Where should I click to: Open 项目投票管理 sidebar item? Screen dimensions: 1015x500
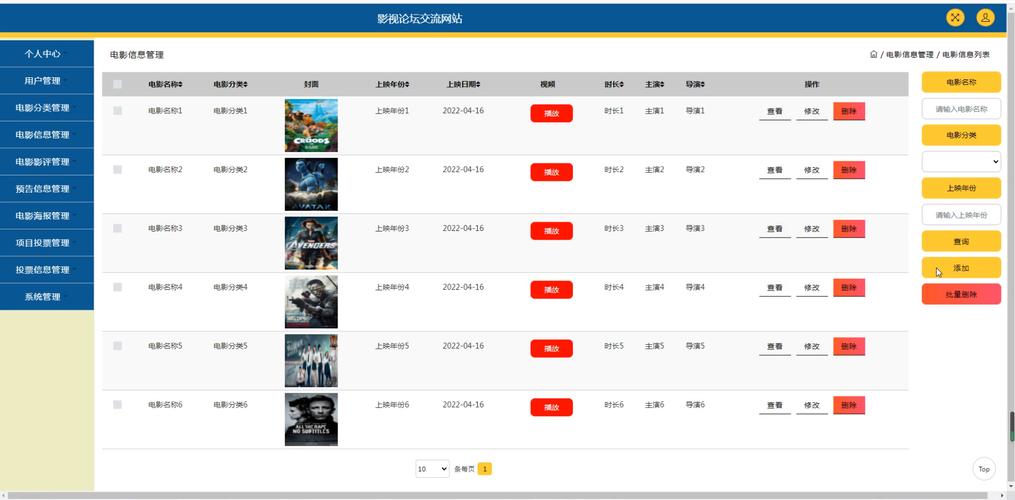[x=47, y=243]
